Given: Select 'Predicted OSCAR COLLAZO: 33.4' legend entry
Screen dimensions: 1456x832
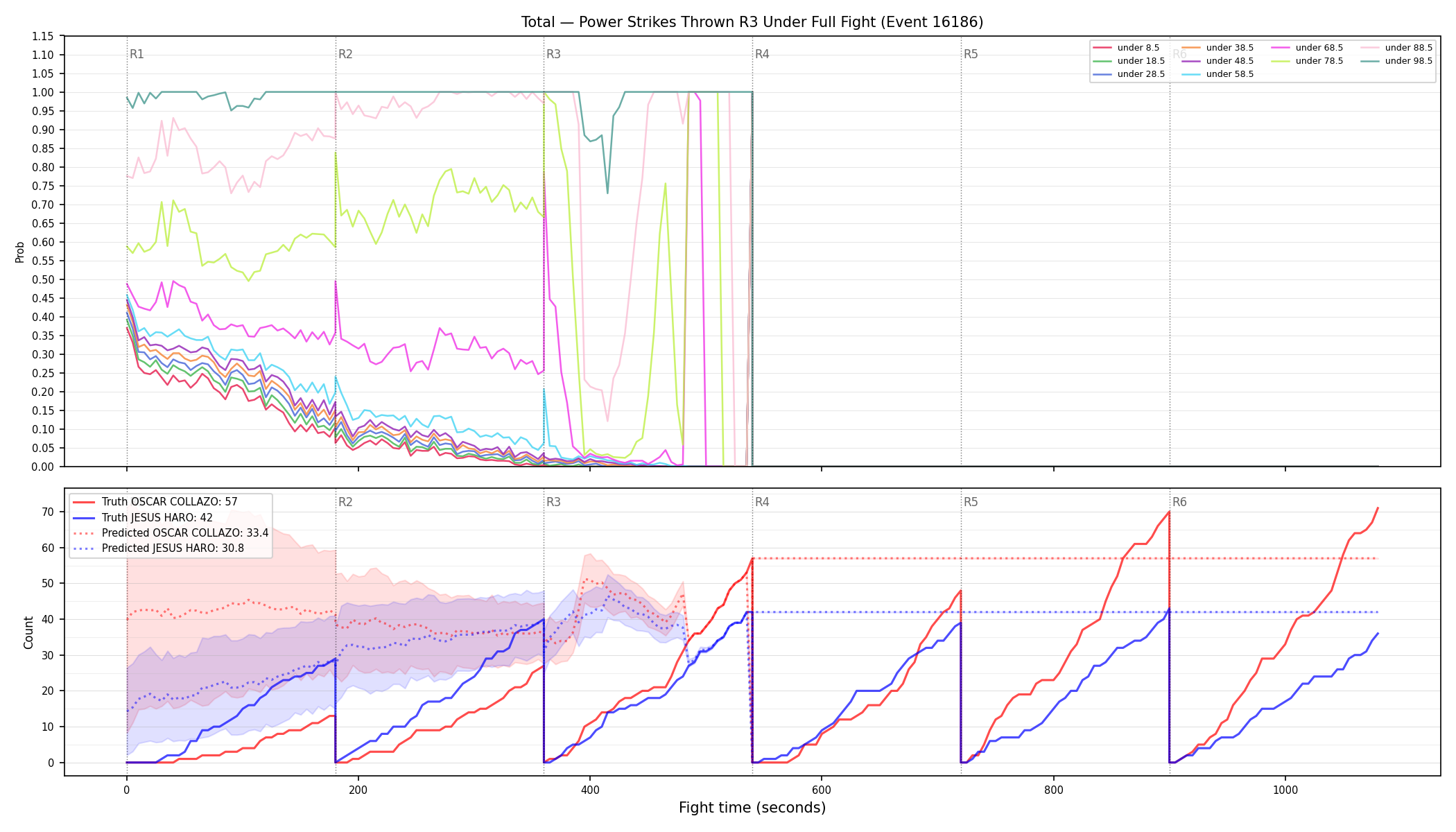Looking at the screenshot, I should (171, 533).
